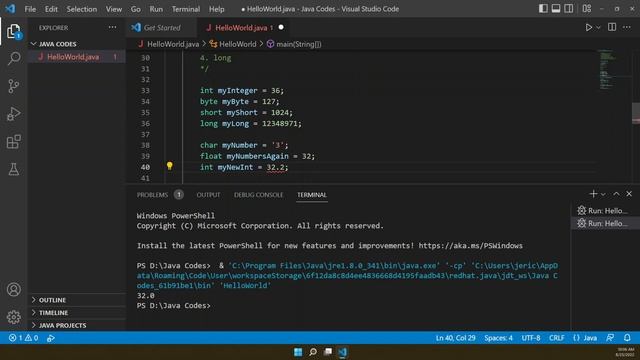The width and height of the screenshot is (640, 360).
Task: Open the Testing flask view
Action: click(13, 169)
